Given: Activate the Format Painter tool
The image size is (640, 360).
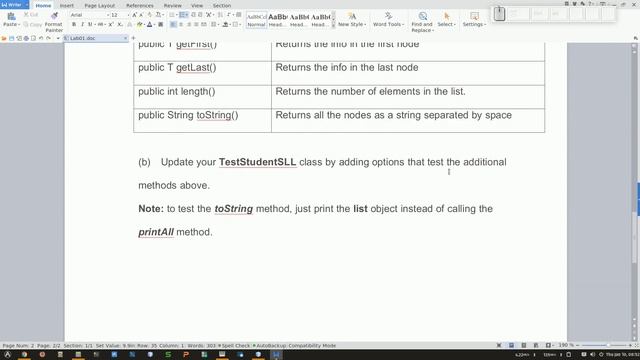Looking at the screenshot, I should coord(54,22).
